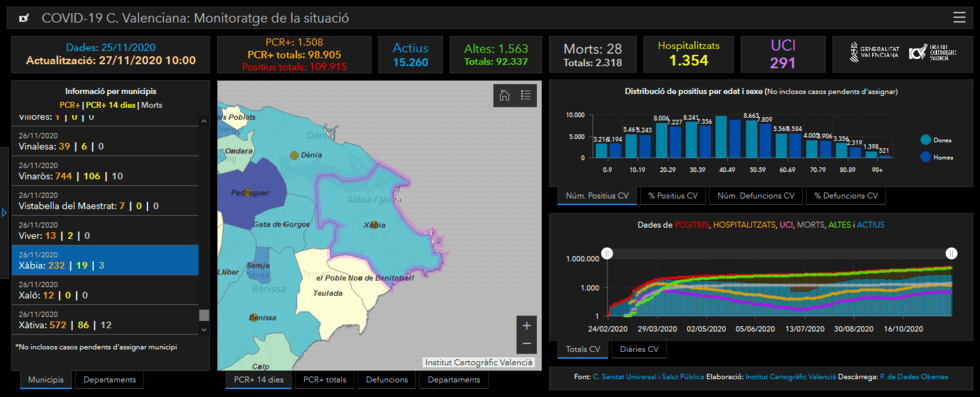Select Vinaròs row in municipality list

[x=105, y=171]
